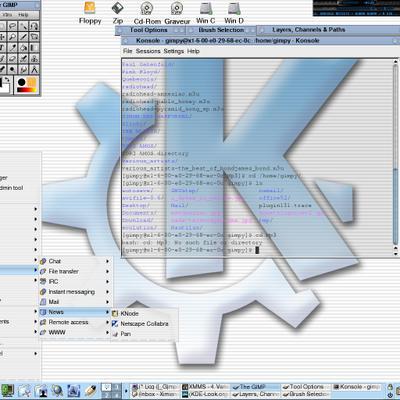Image resolution: width=400 pixels, height=400 pixels.
Task: Select the bucket fill tool
Action: [x=23, y=48]
